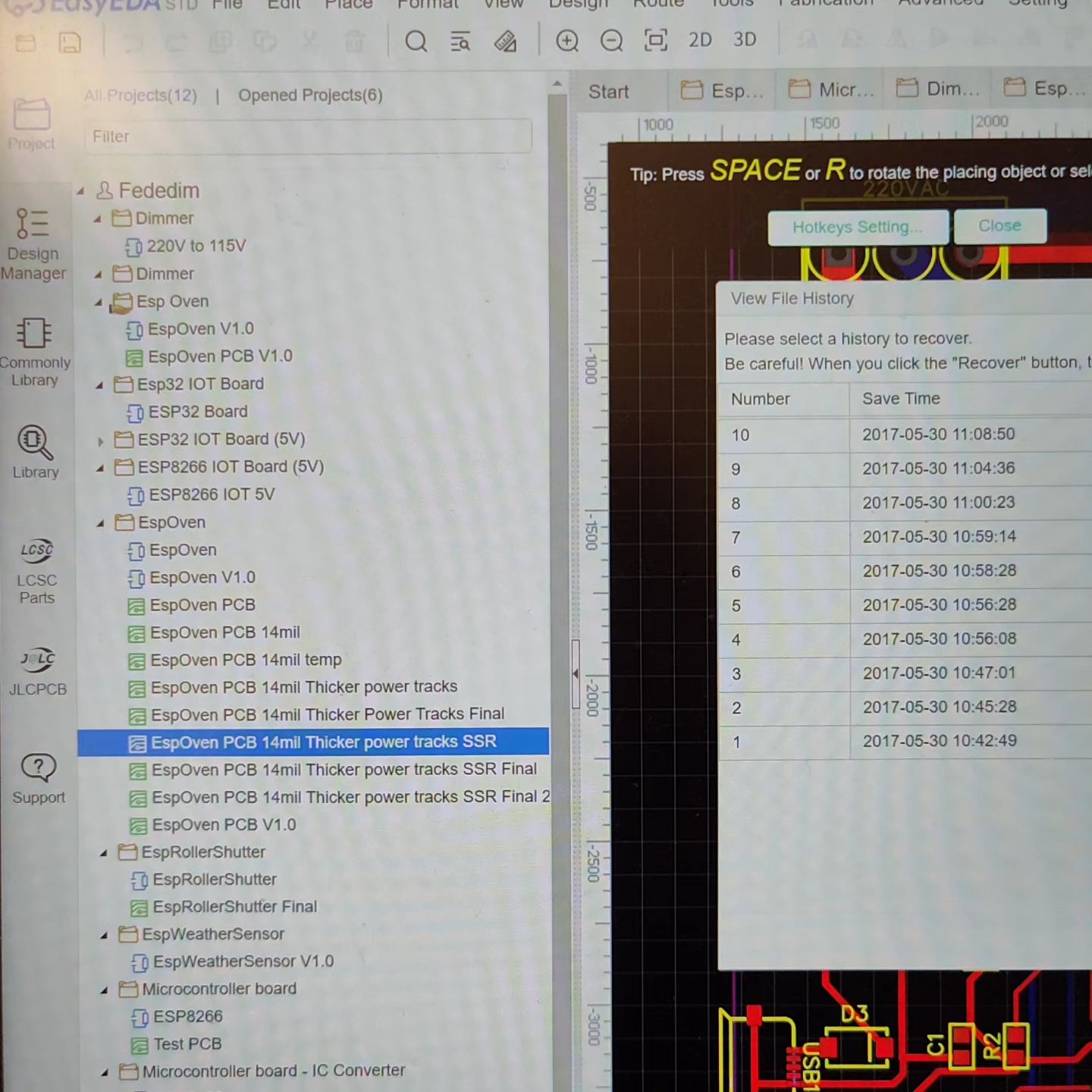The image size is (1092, 1092).
Task: Expand the ESP32 IOT Board (5V) folder
Action: point(100,441)
